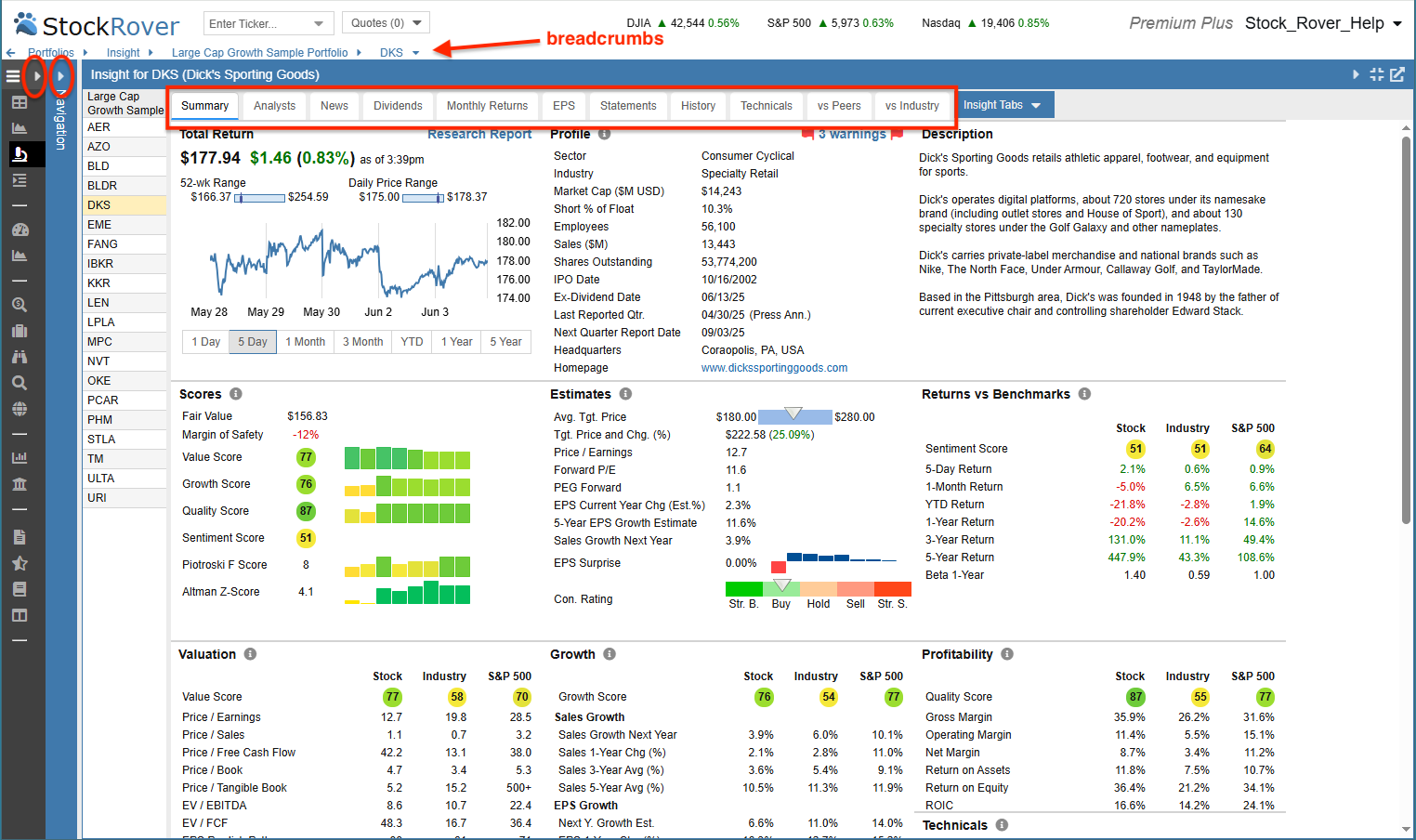Open the Research Report link
1416x840 pixels.
coord(479,134)
